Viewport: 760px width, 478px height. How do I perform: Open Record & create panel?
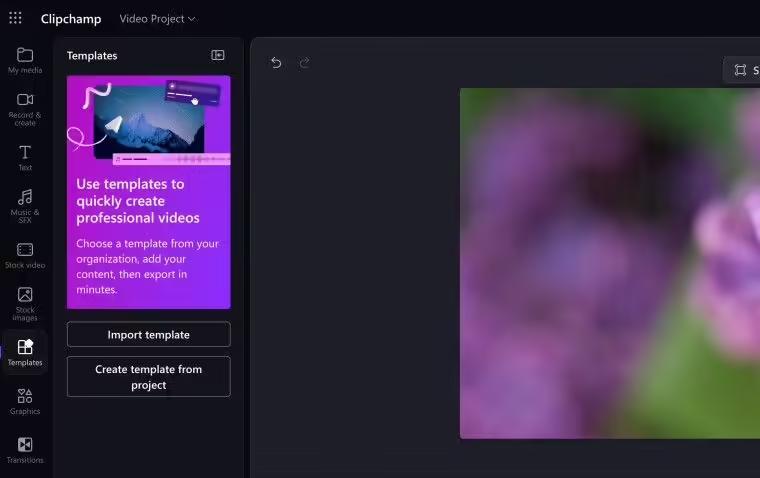point(25,110)
